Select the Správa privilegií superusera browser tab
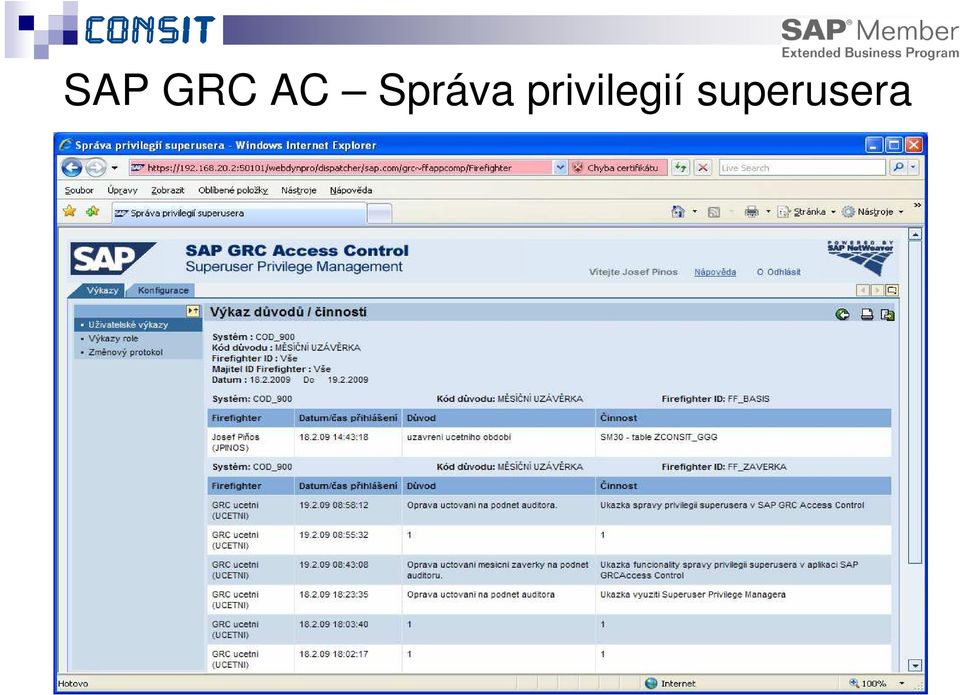This screenshot has height=695, width=960. click(239, 213)
